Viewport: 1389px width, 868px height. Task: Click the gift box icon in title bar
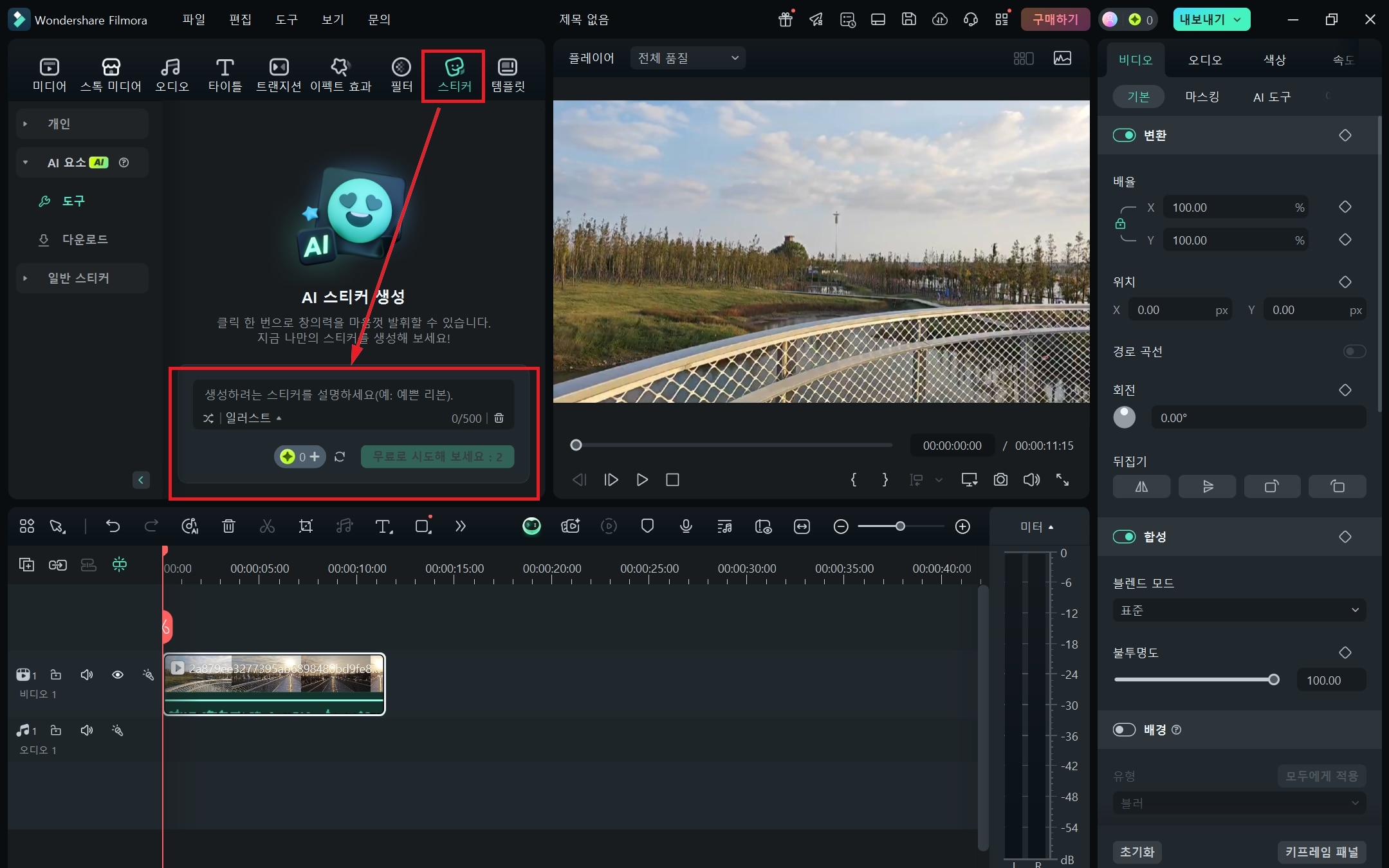(785, 19)
